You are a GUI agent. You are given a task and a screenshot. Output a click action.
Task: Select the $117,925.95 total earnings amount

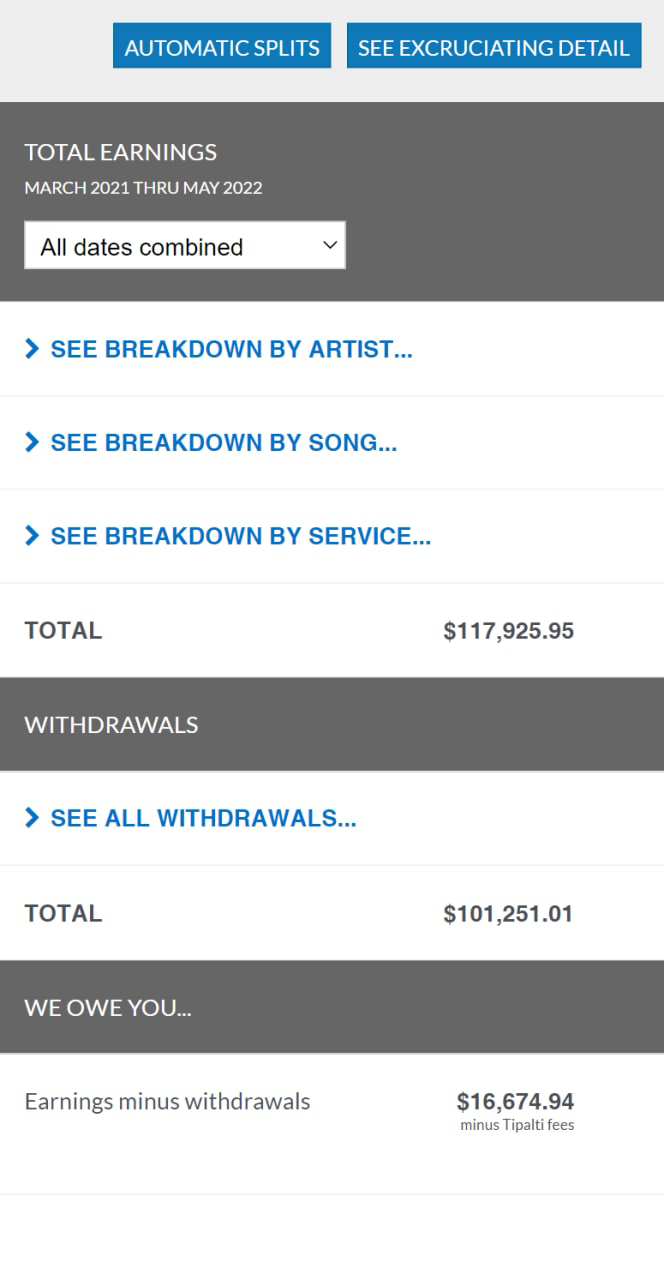[x=509, y=631]
